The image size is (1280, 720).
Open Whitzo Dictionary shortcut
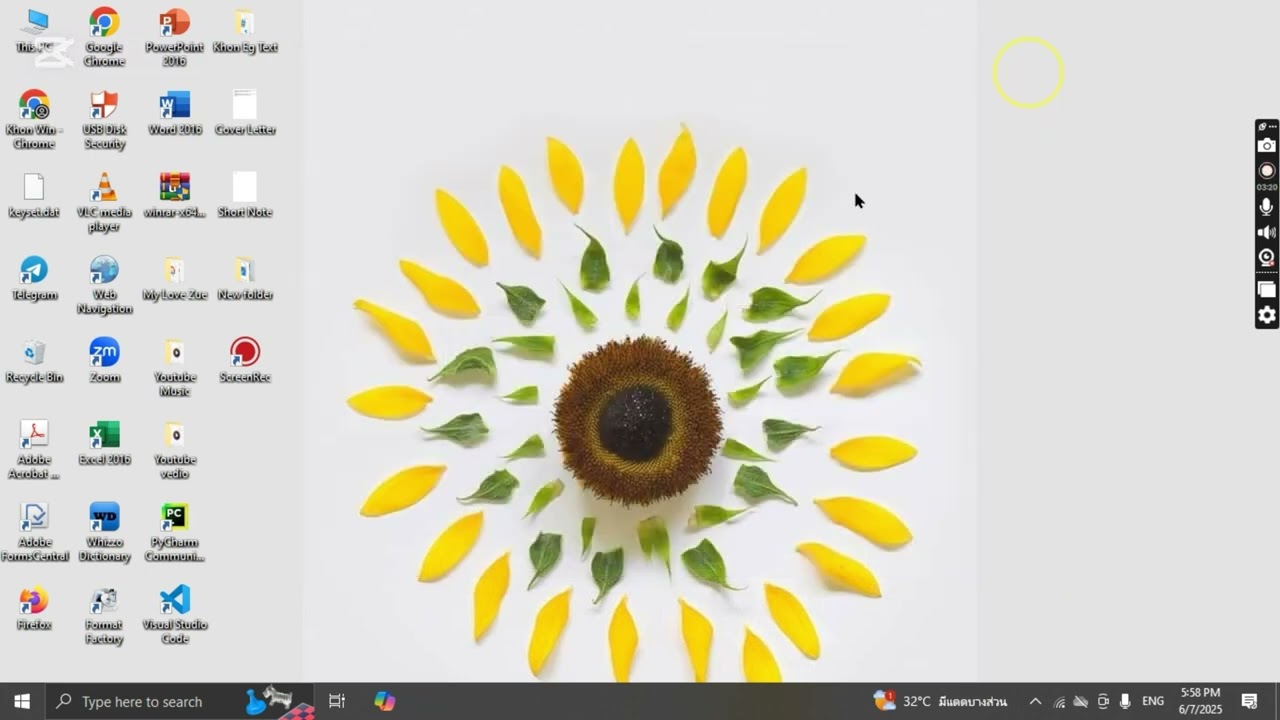coord(104,533)
